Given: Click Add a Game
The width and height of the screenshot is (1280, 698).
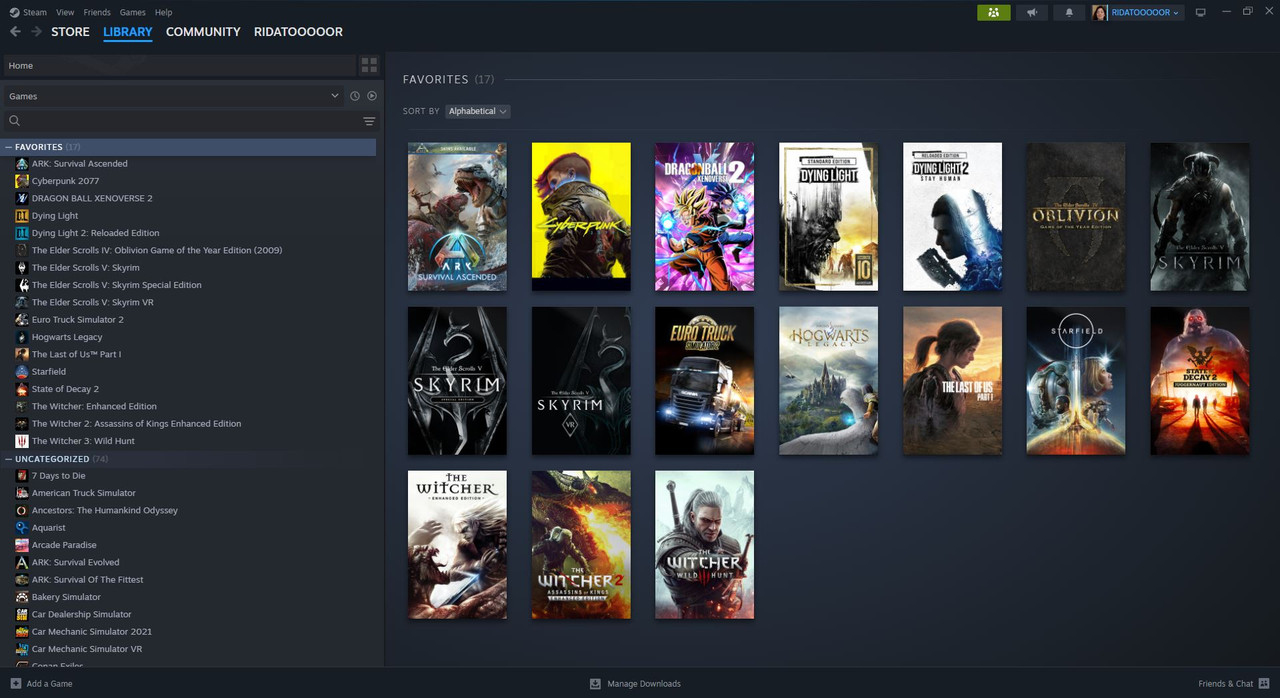Looking at the screenshot, I should [49, 684].
